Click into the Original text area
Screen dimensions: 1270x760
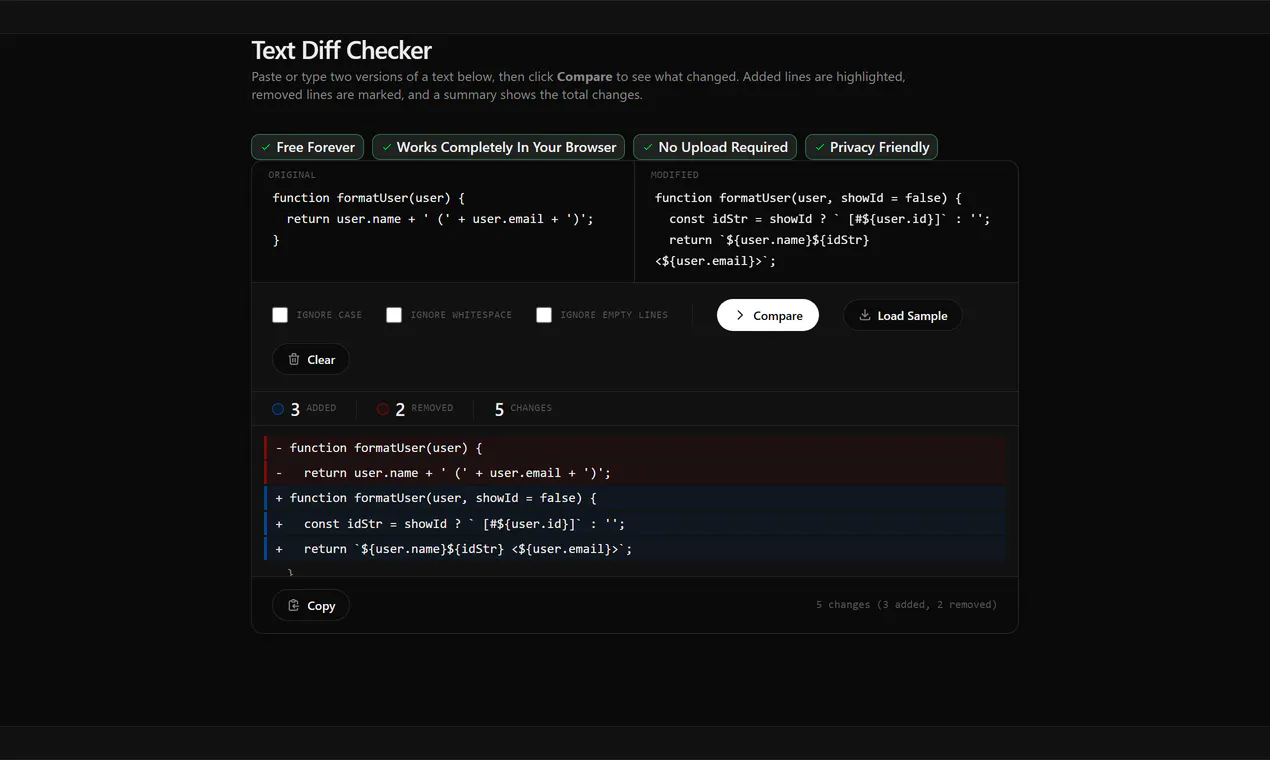(x=443, y=230)
